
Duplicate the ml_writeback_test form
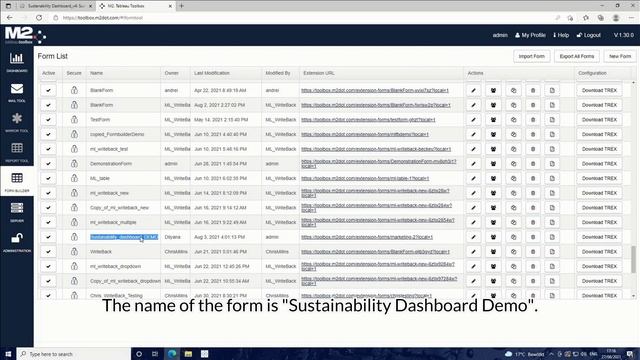pyautogui.click(x=513, y=149)
